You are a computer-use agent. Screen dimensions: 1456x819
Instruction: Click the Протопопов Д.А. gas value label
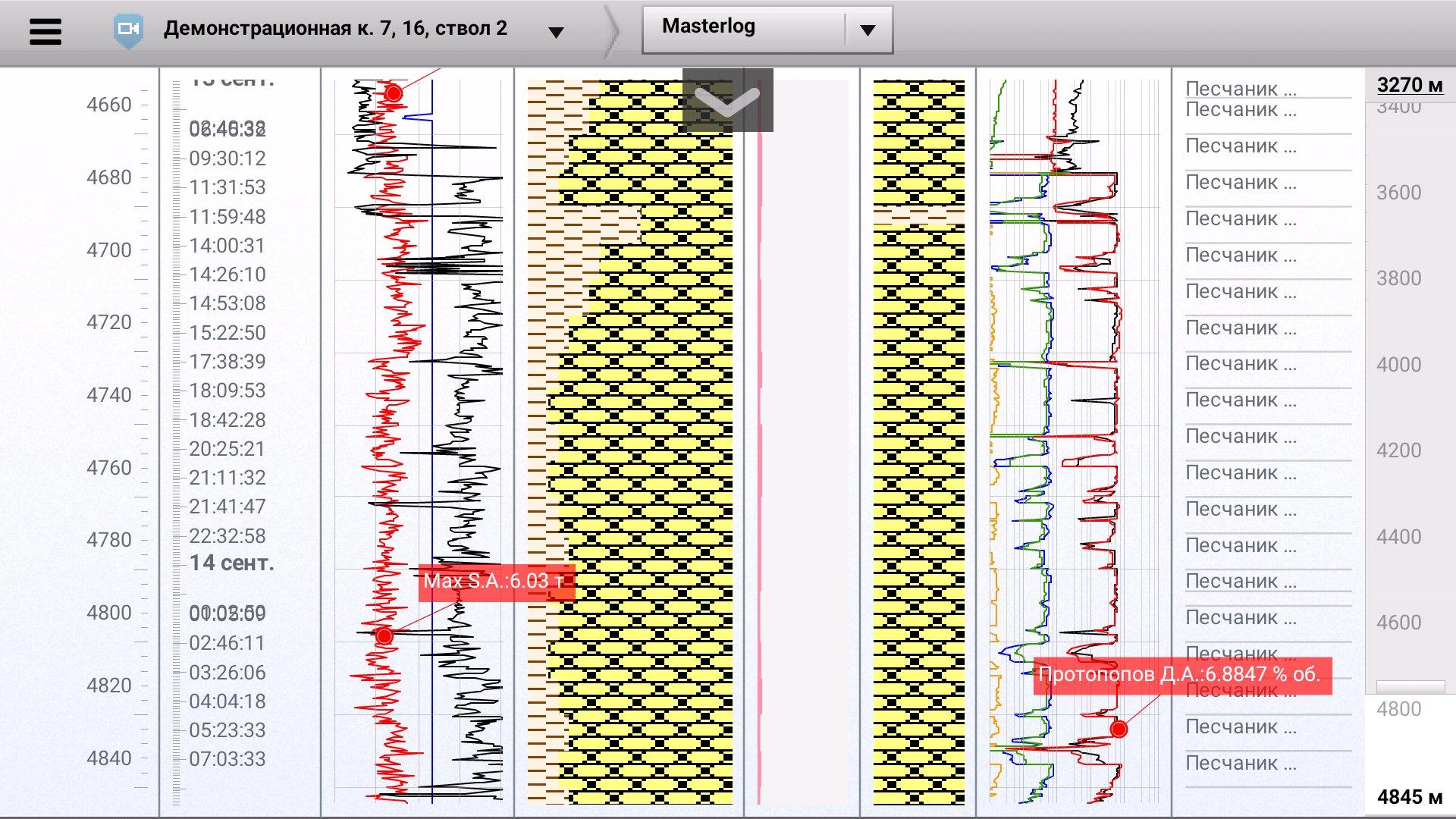(1181, 675)
